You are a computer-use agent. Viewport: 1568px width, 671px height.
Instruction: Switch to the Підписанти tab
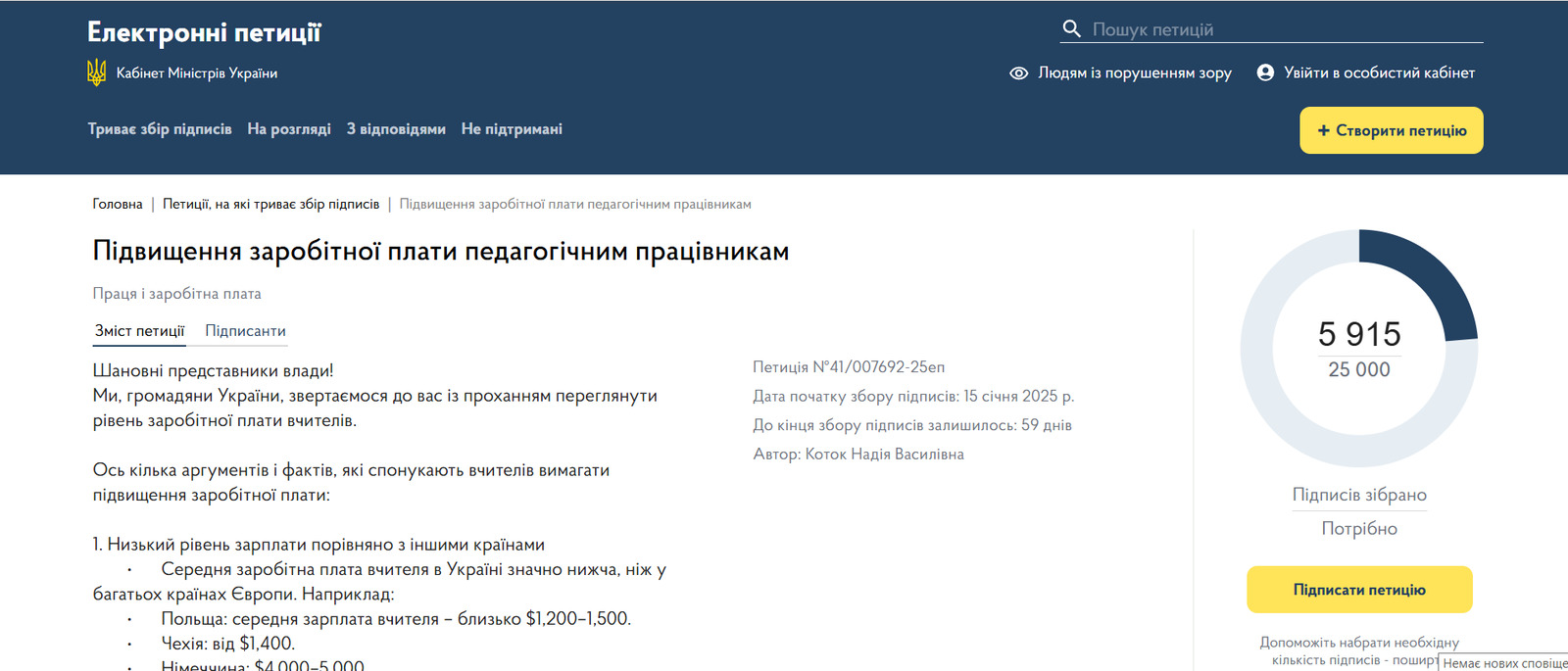pos(245,331)
